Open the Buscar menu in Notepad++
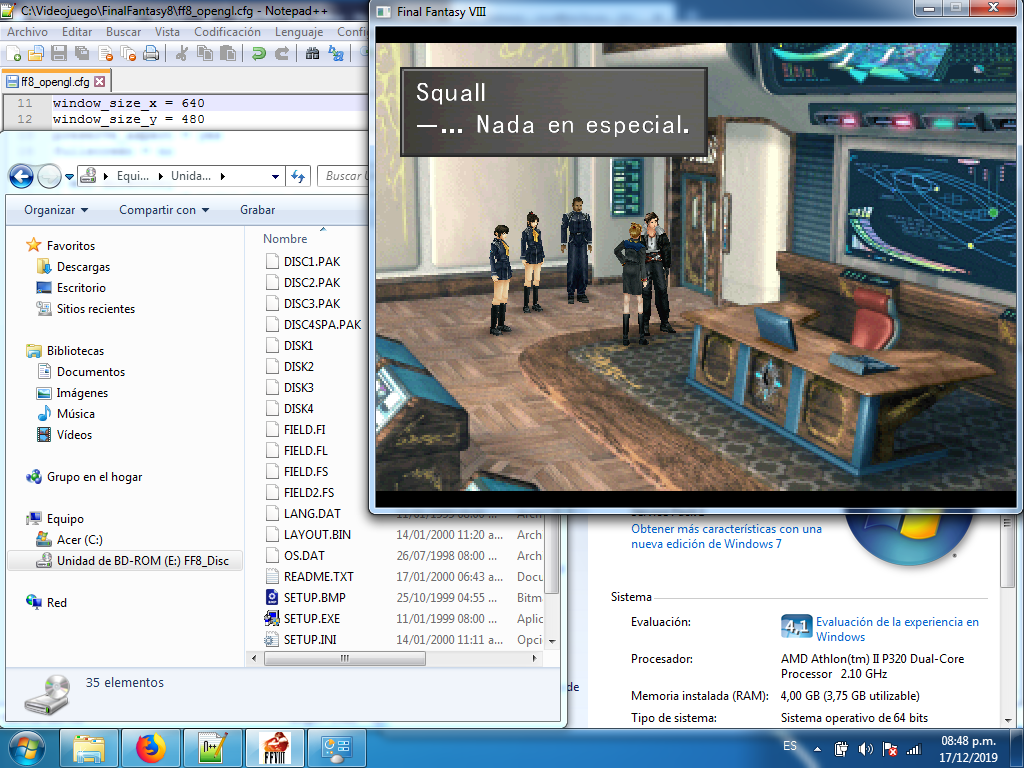The height and width of the screenshot is (768, 1024). [123, 31]
